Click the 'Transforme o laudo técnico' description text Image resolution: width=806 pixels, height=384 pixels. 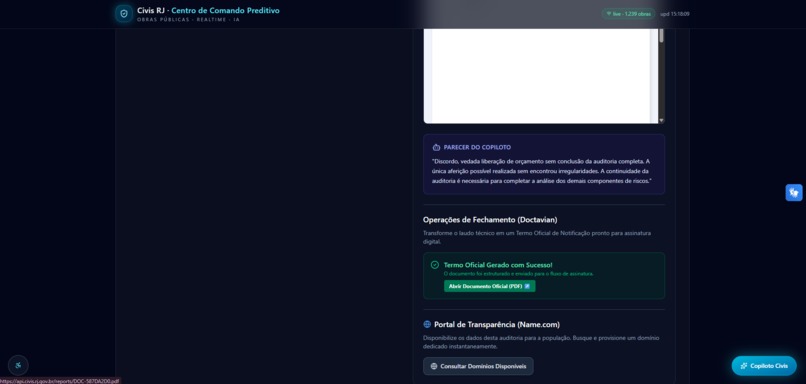click(x=537, y=237)
